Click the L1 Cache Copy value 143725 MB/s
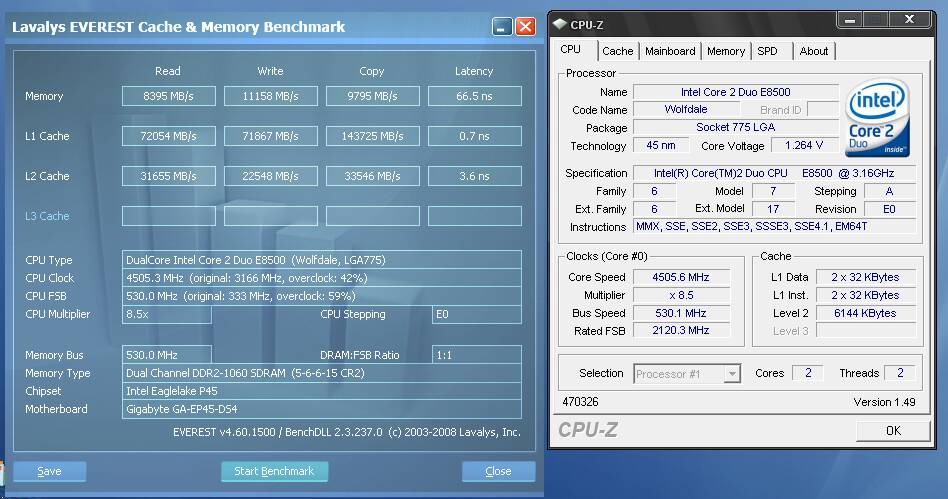The height and width of the screenshot is (499, 948). click(x=372, y=136)
